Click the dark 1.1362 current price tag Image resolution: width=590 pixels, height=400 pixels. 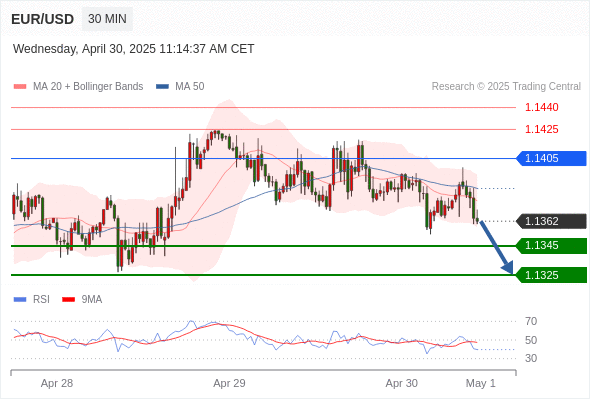click(x=551, y=221)
